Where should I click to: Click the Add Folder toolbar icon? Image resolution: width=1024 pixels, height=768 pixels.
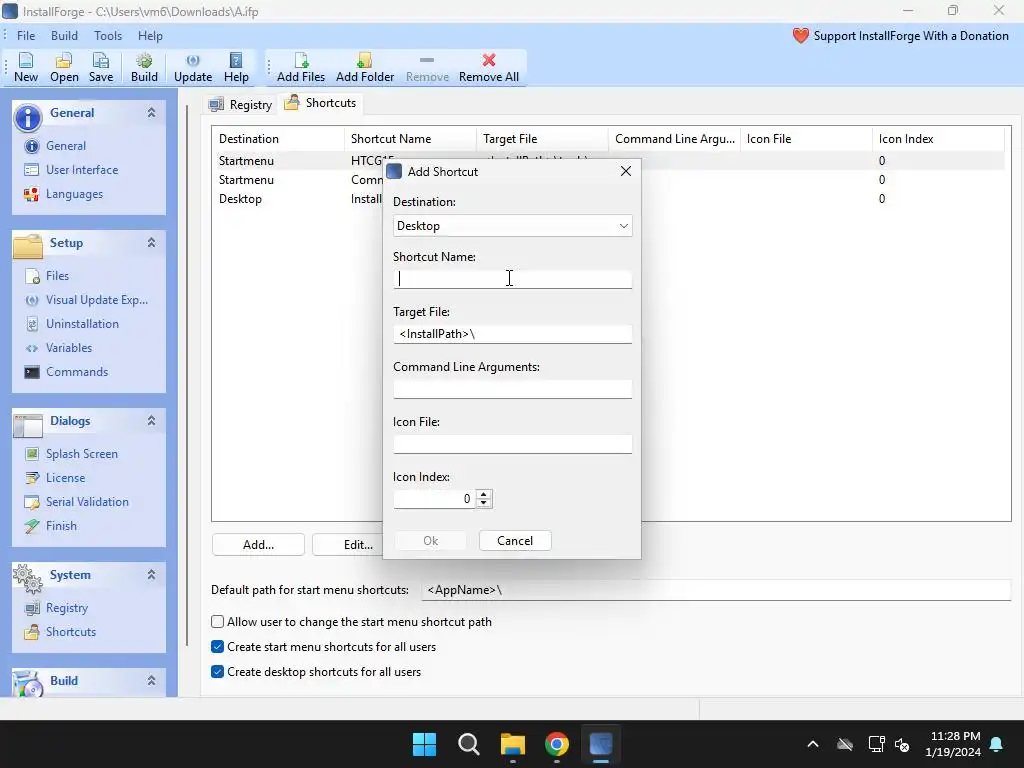[364, 67]
